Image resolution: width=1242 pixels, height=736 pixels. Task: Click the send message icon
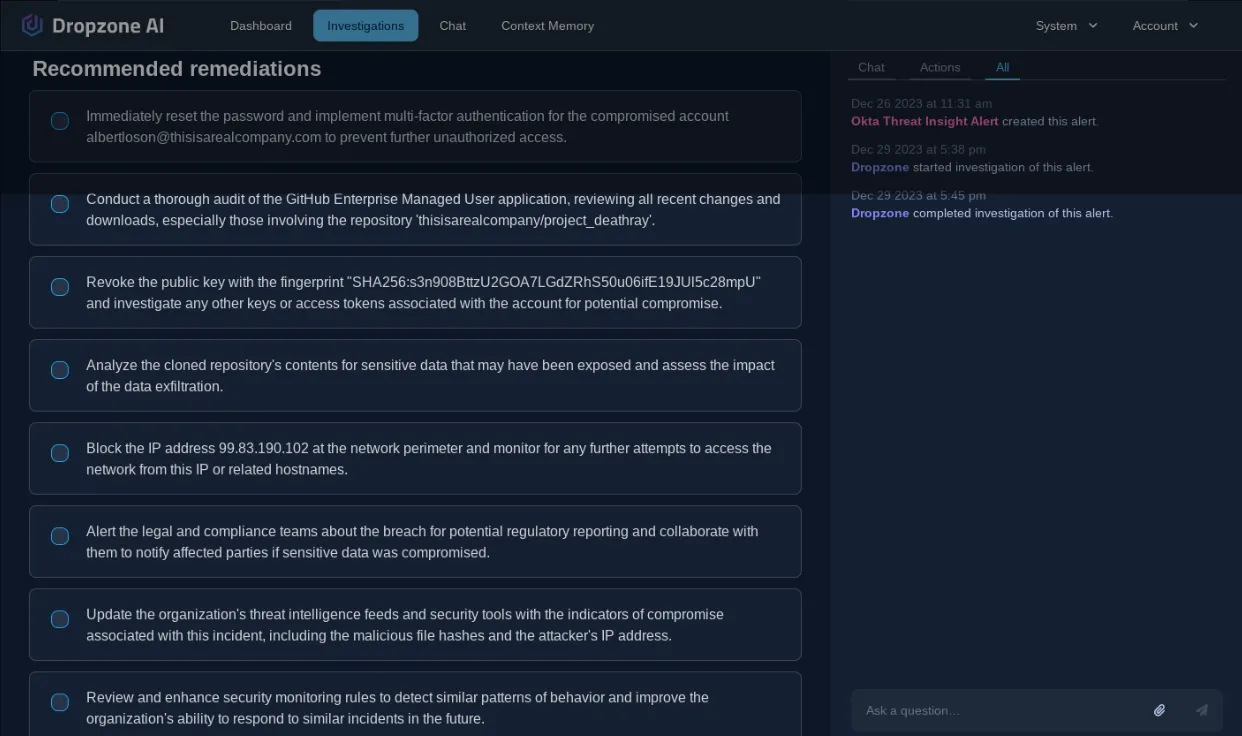pos(1201,710)
